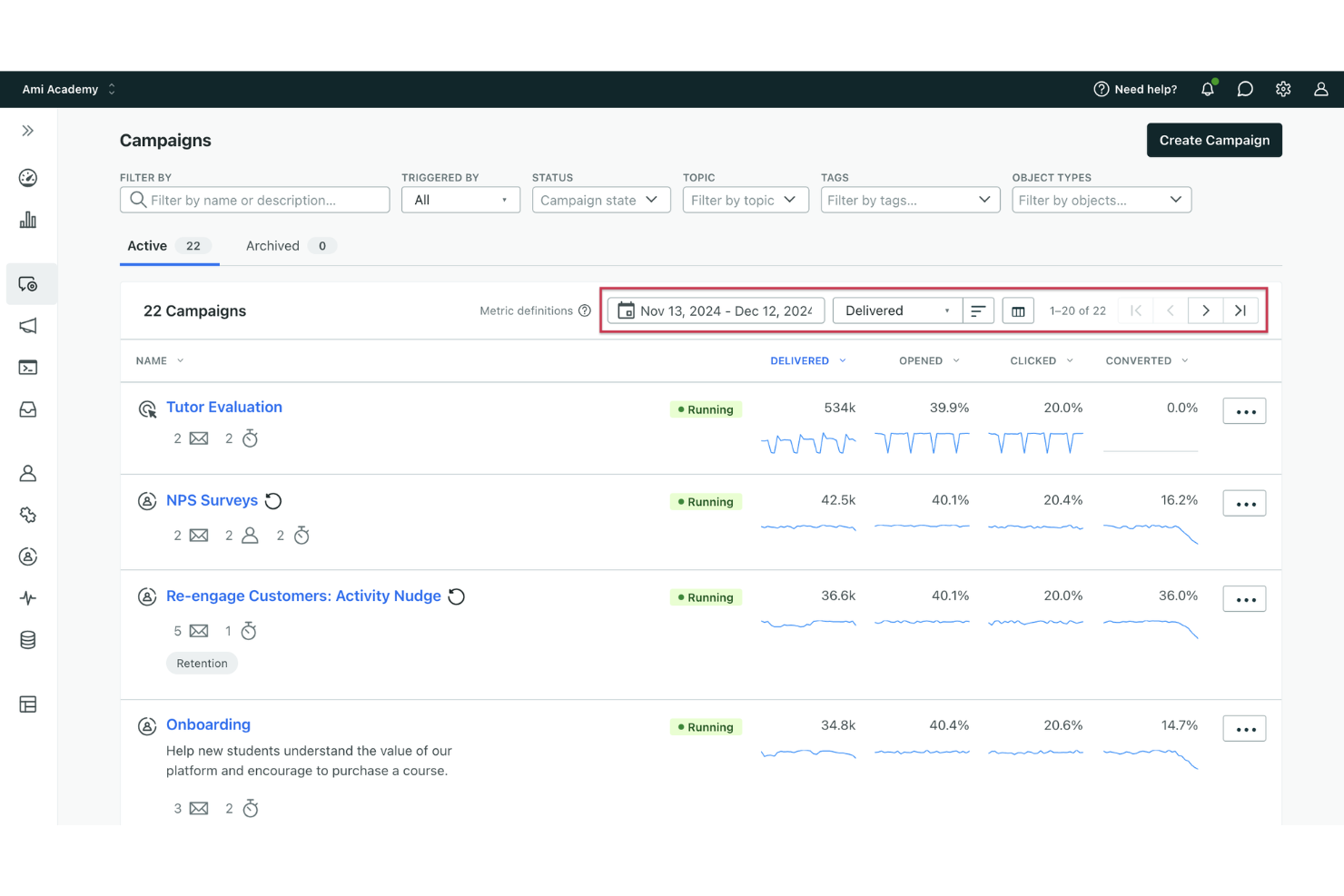Open the notifications bell
This screenshot has width=1344, height=896.
pos(1208,89)
